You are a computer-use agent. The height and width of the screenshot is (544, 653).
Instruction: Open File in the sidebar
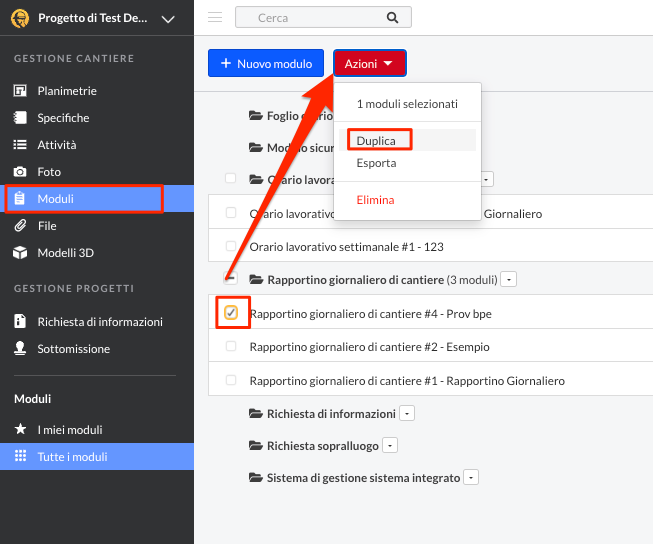tap(47, 226)
